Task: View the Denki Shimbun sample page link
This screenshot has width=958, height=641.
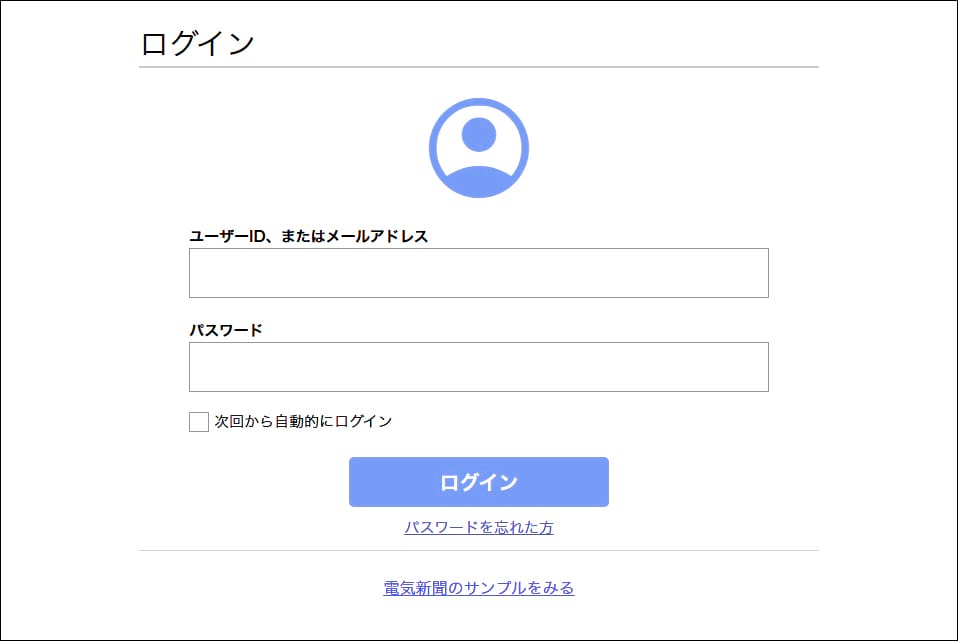Action: coord(478,588)
